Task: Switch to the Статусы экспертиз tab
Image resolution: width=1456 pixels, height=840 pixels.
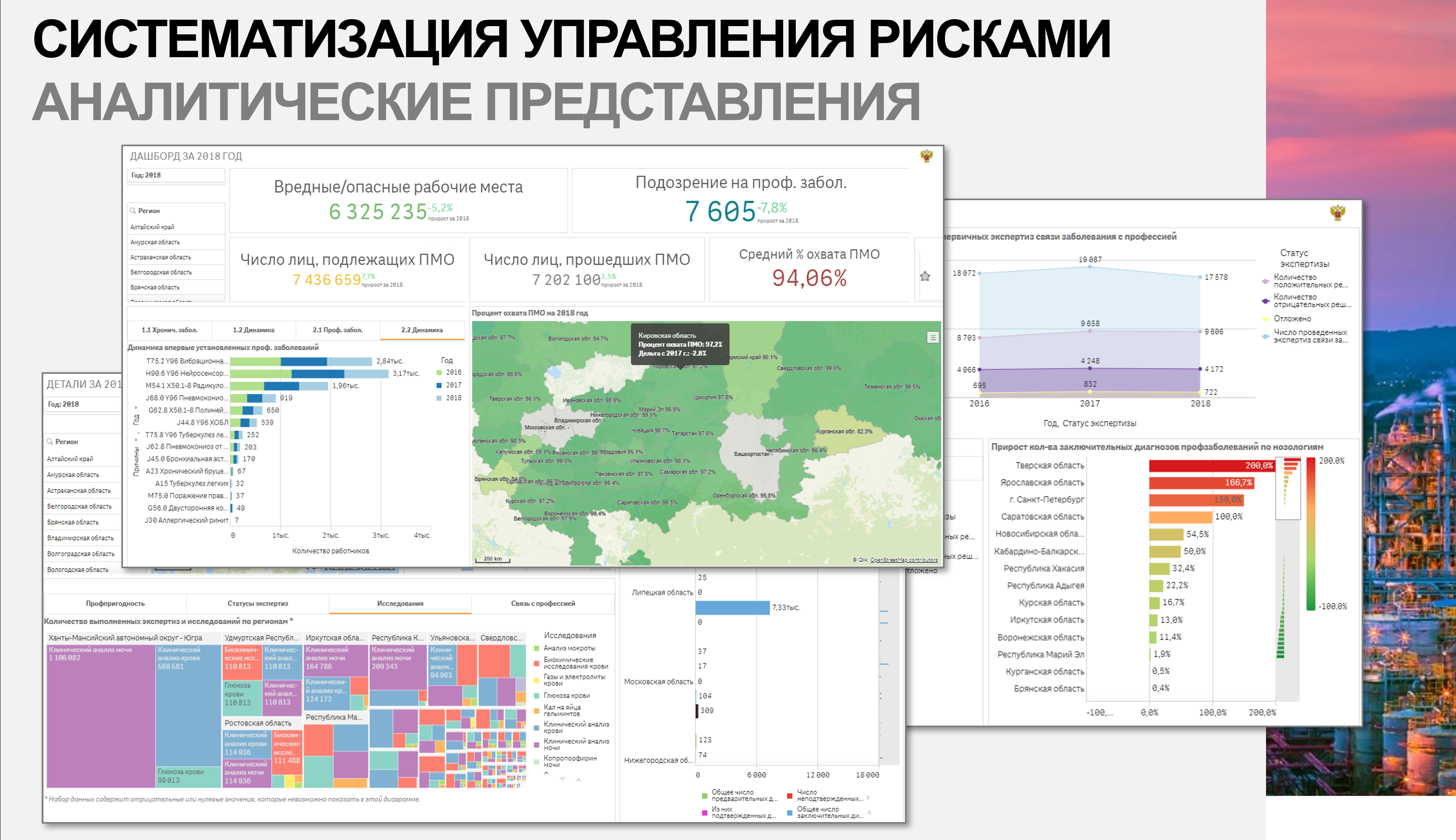Action: click(x=257, y=603)
